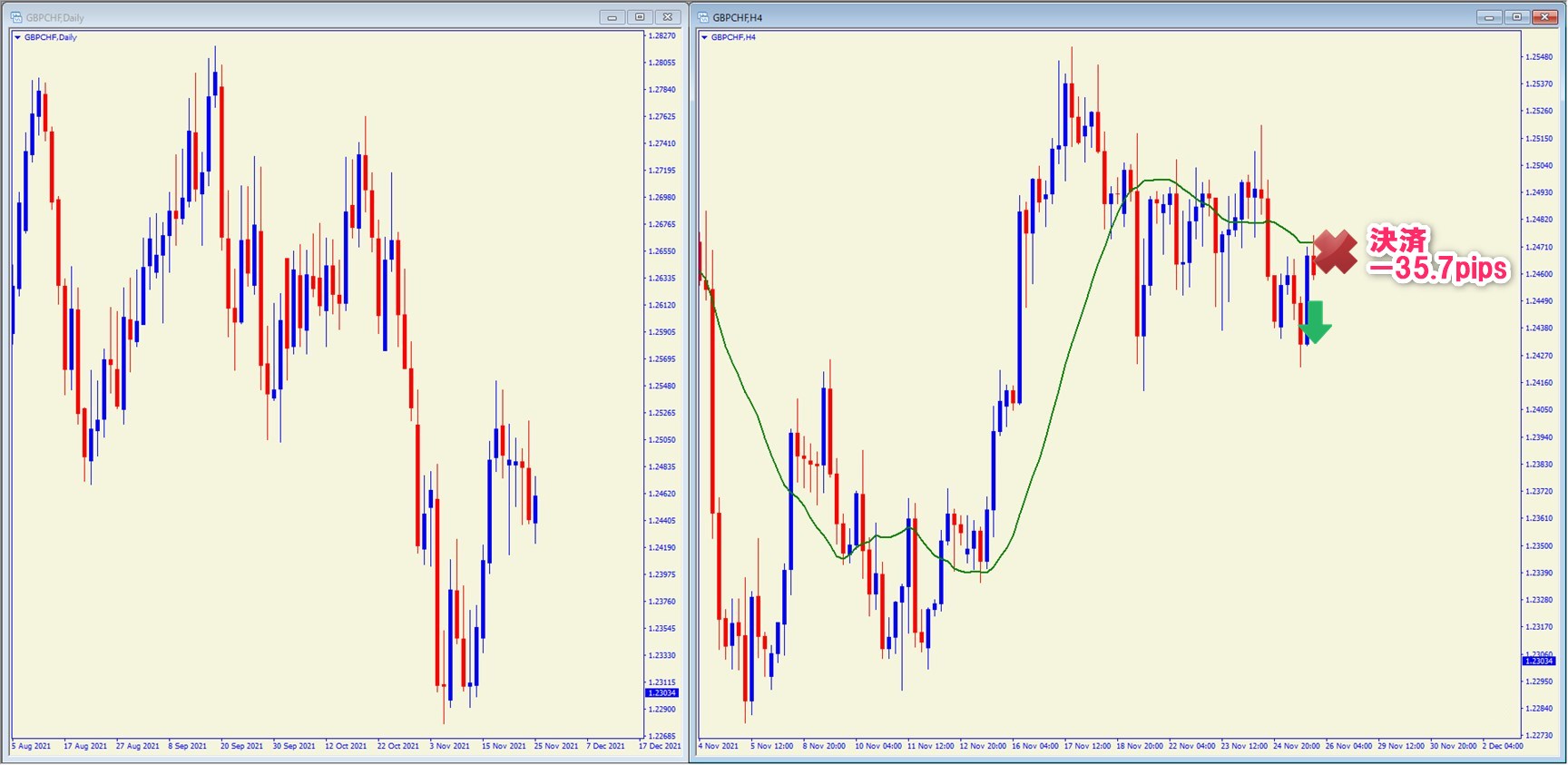
Task: Click the 1.25040 price label on H4 axis
Action: pyautogui.click(x=1539, y=166)
